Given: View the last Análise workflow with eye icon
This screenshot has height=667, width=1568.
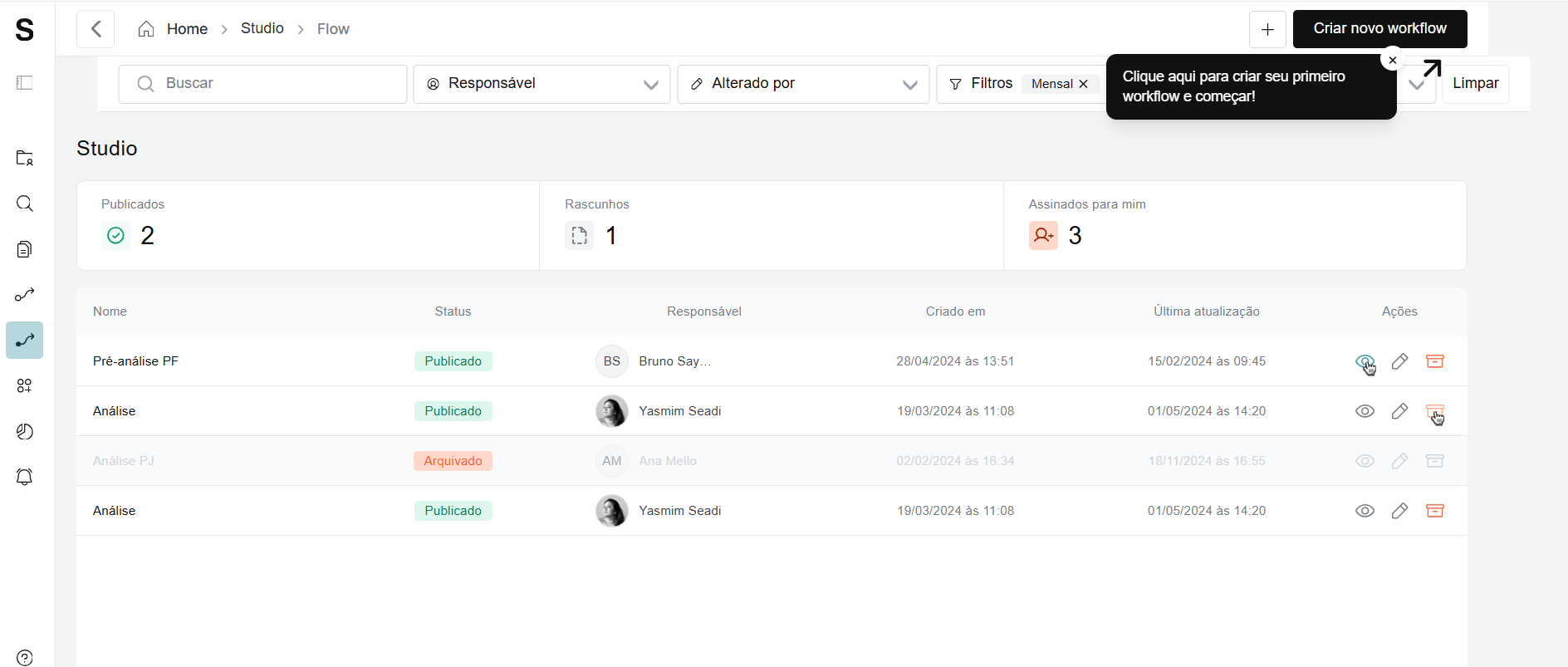Looking at the screenshot, I should (x=1365, y=511).
